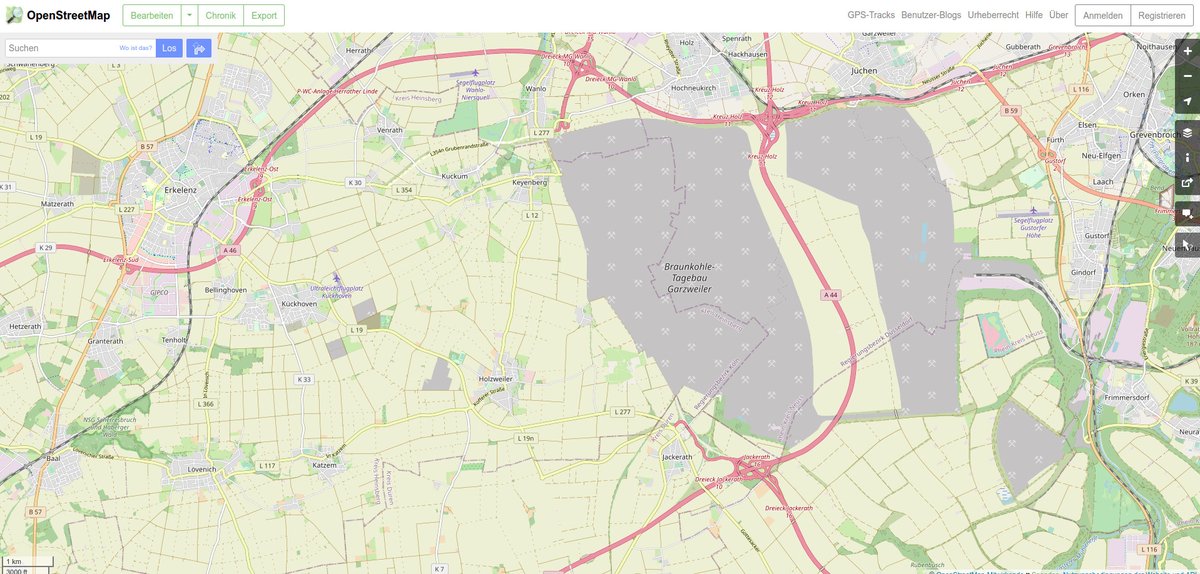Click the Kückhoven village label
Viewport: 1200px width, 574px height.
[x=299, y=302]
